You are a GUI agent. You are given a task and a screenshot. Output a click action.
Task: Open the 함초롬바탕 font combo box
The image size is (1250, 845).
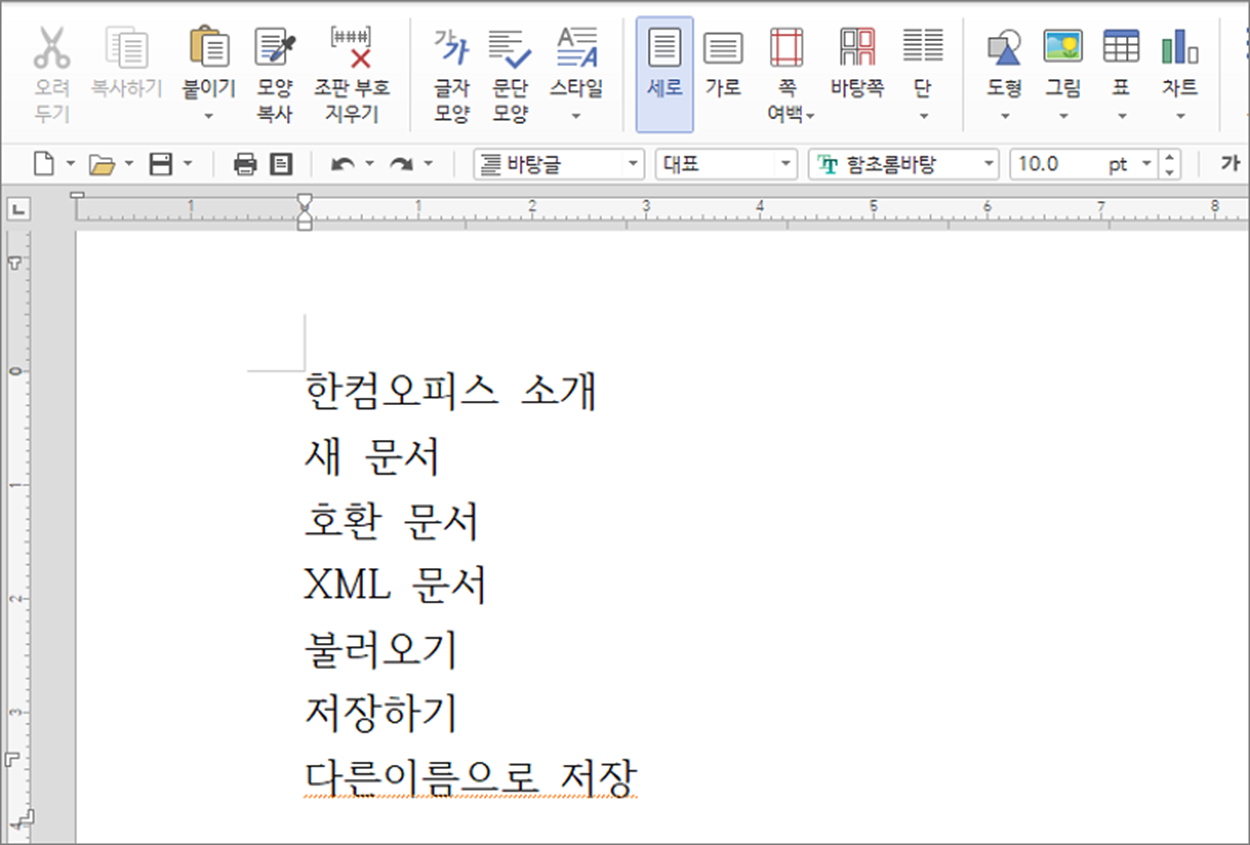904,164
